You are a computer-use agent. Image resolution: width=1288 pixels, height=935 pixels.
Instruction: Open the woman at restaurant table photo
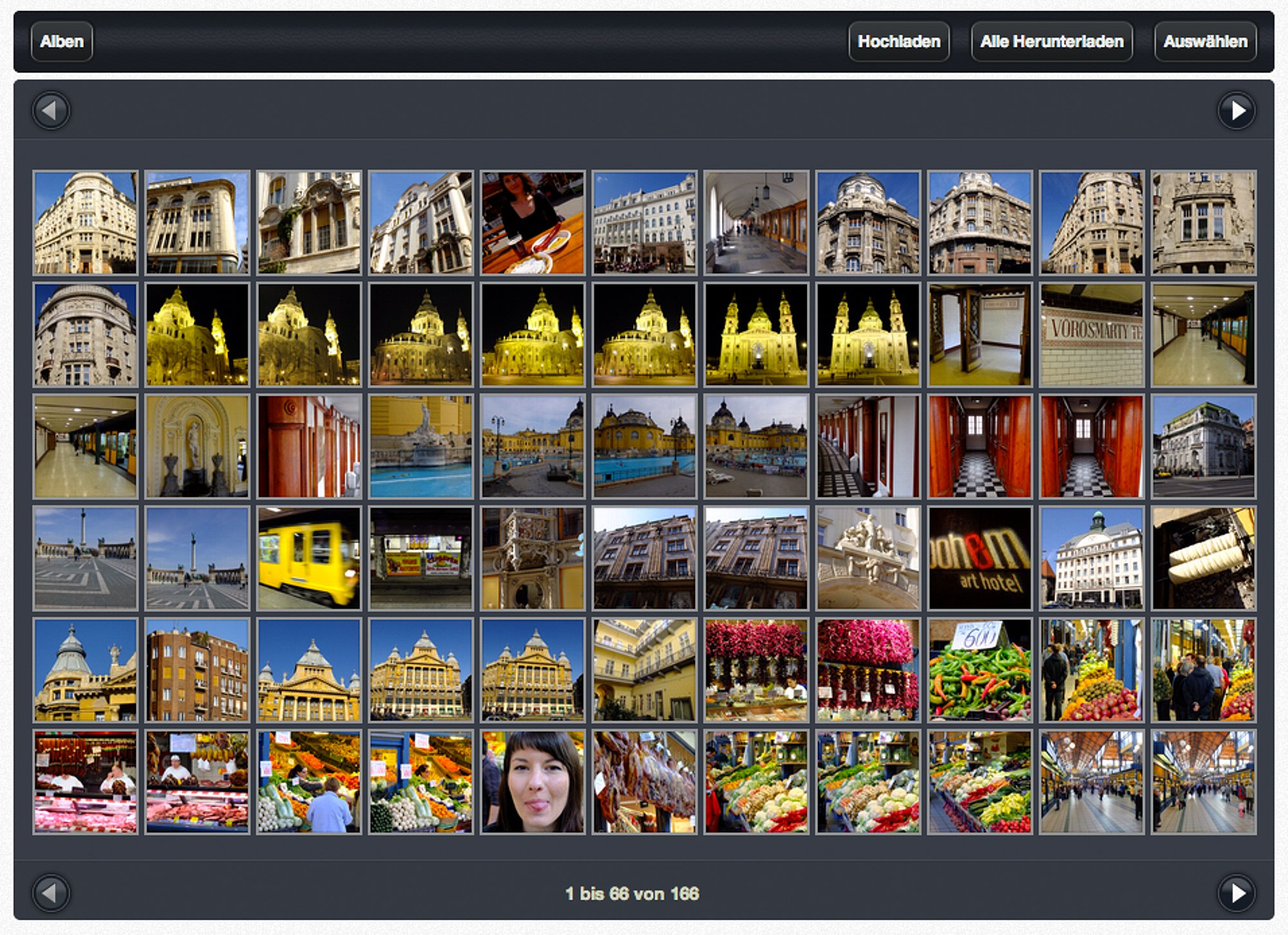click(x=533, y=223)
